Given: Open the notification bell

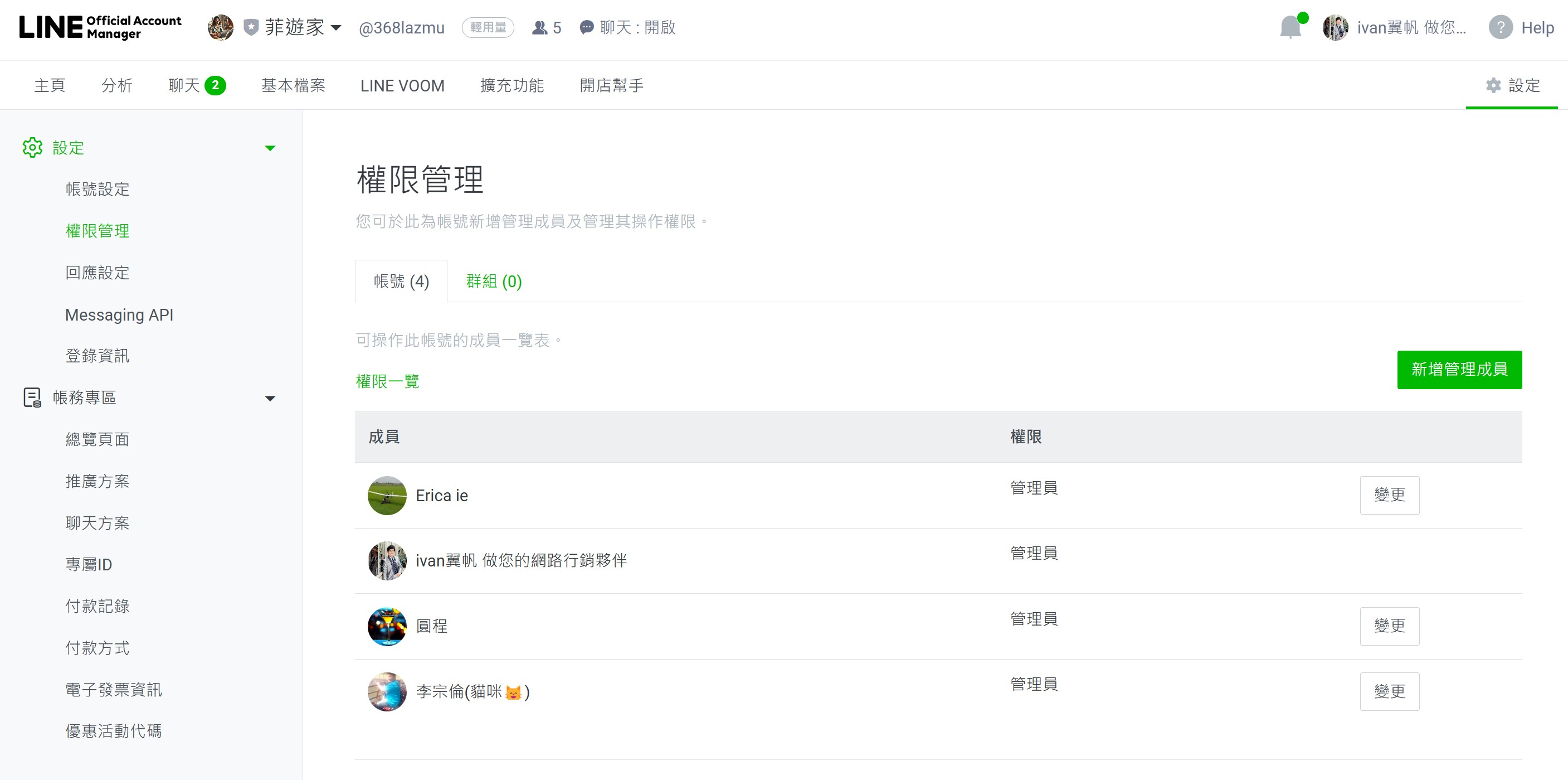Looking at the screenshot, I should click(1291, 27).
